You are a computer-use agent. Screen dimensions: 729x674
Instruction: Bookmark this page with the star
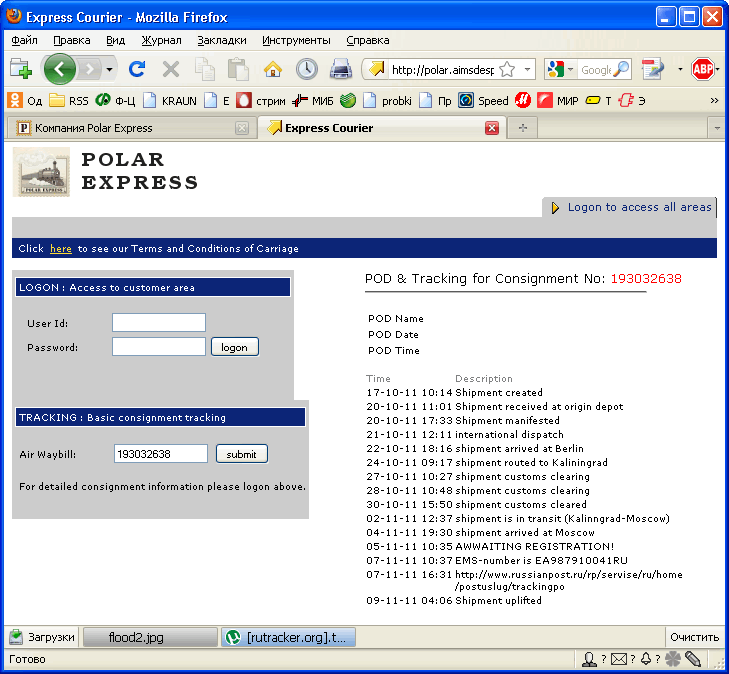[x=507, y=70]
